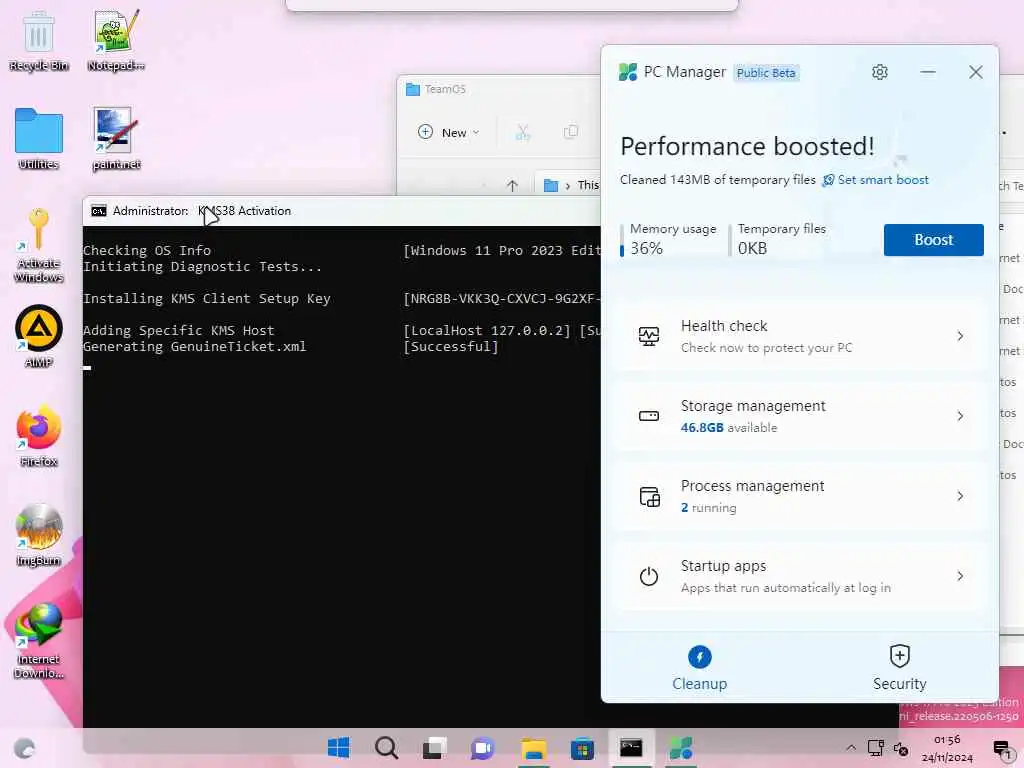Click the Boost button in PC Manager

[x=933, y=240]
